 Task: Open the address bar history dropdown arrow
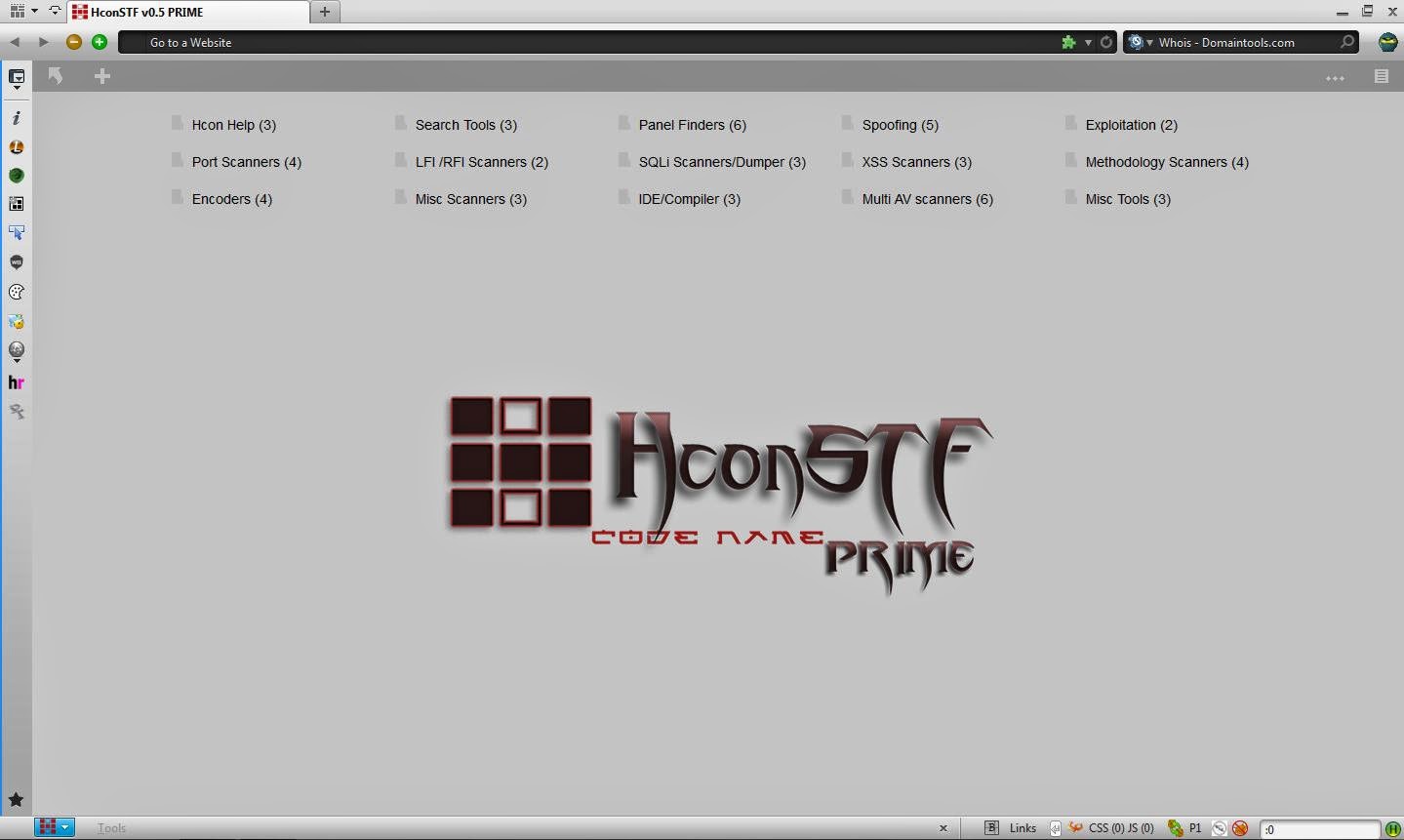coord(1088,42)
